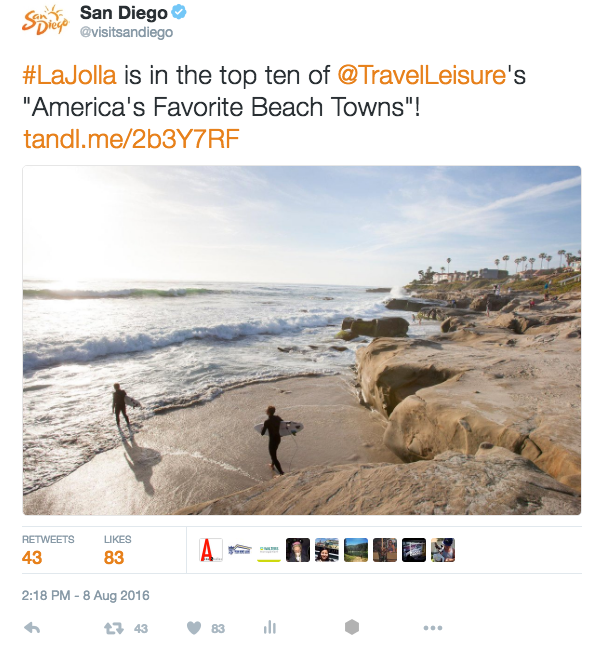The height and width of the screenshot is (651, 597).
Task: Click the San Diego logo avatar
Action: [45, 20]
